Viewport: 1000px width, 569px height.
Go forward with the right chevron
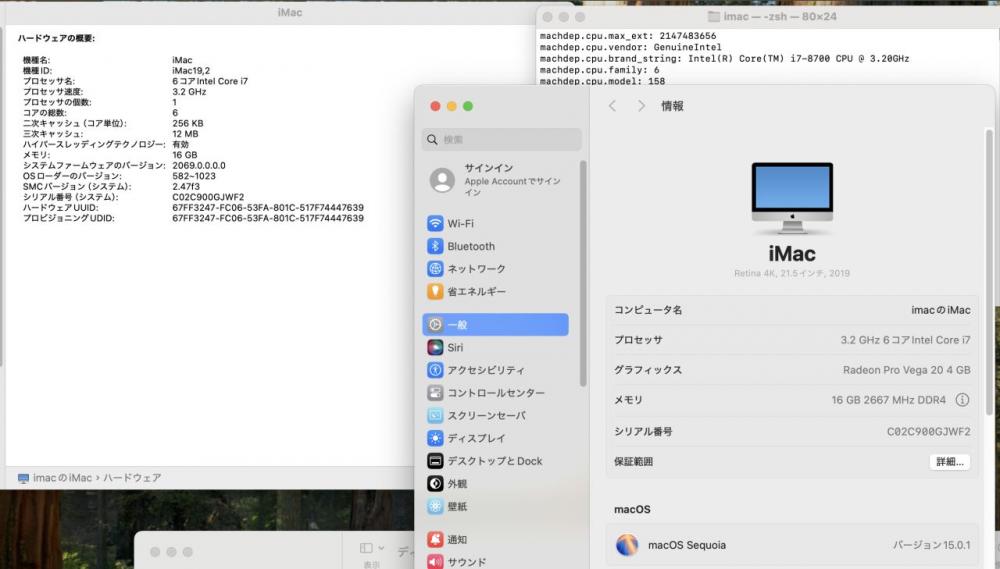point(641,106)
